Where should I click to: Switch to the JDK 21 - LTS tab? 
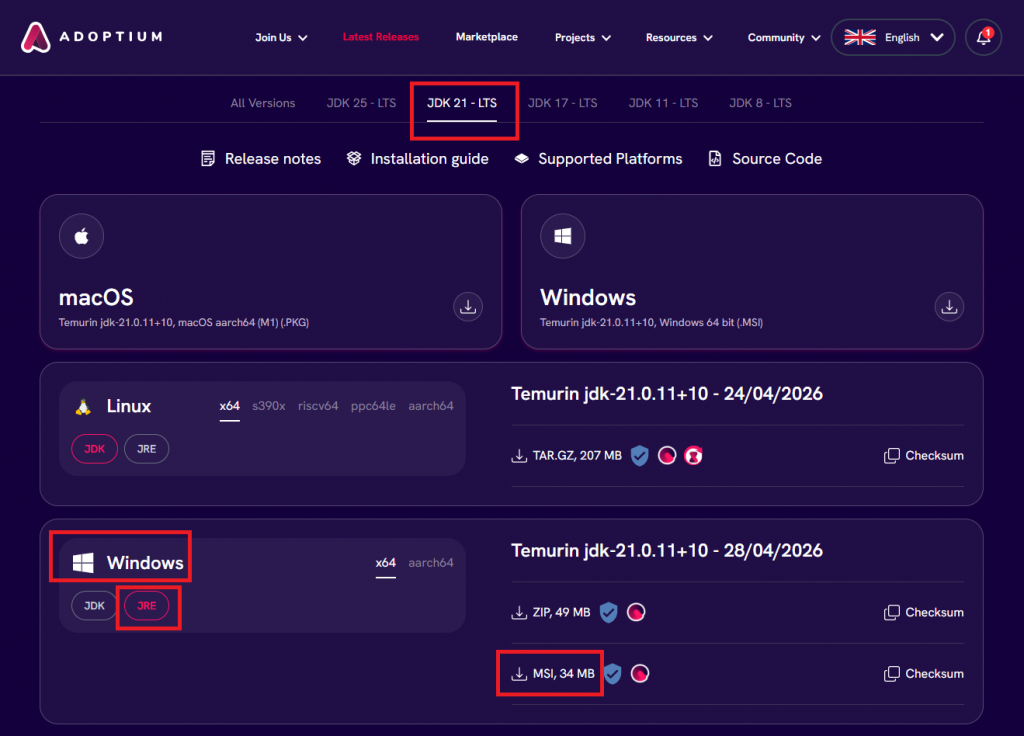point(462,103)
